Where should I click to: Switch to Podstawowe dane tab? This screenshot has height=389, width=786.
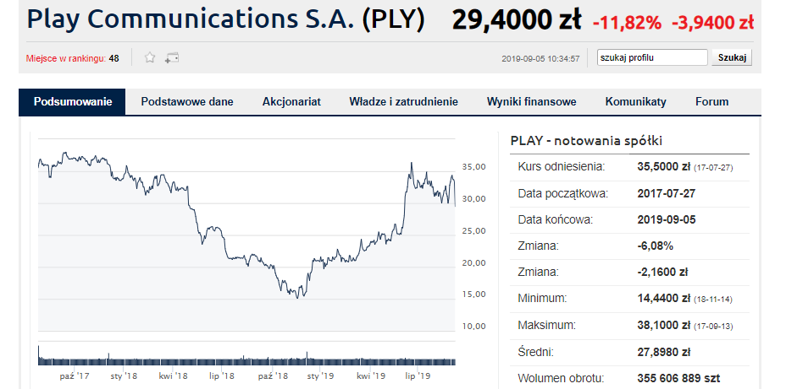[187, 102]
